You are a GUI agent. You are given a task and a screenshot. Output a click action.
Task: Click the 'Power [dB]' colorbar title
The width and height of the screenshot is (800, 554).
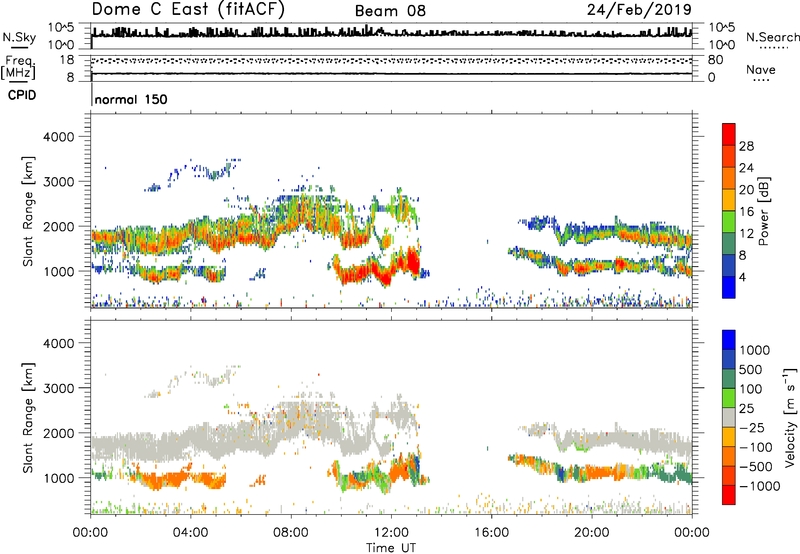(x=763, y=211)
